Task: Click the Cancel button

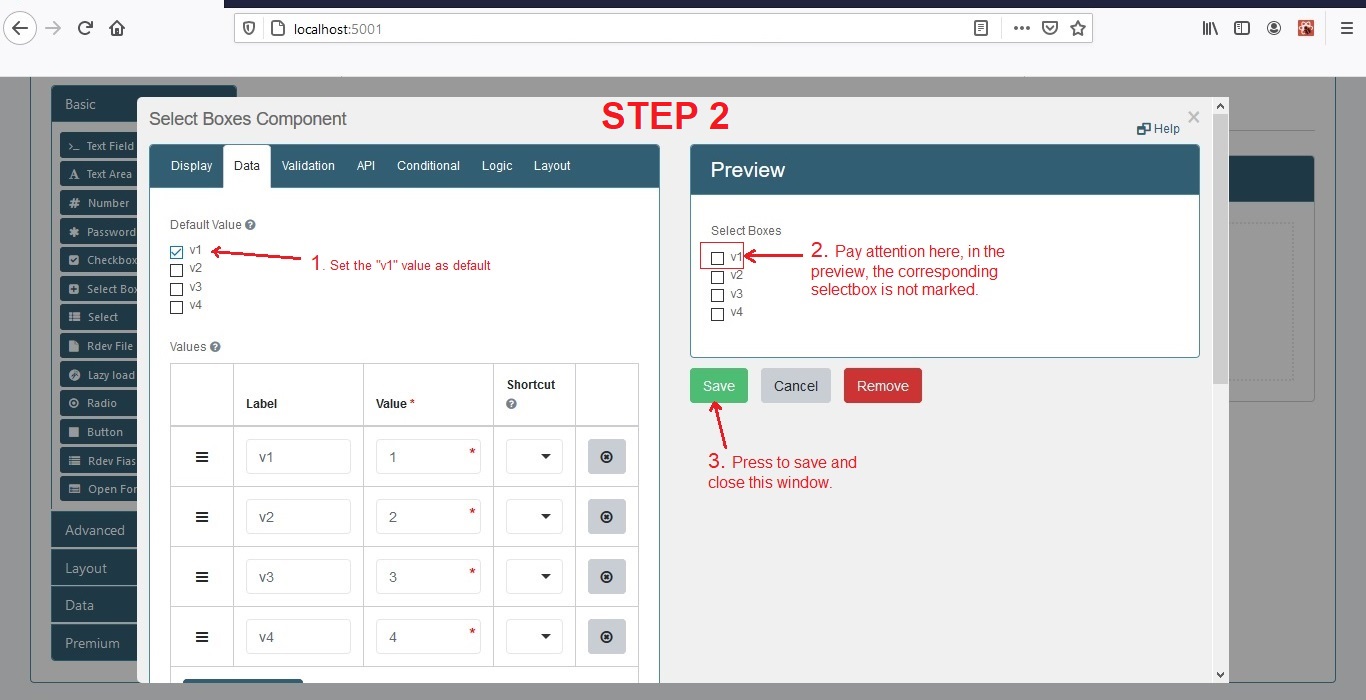Action: coord(796,386)
